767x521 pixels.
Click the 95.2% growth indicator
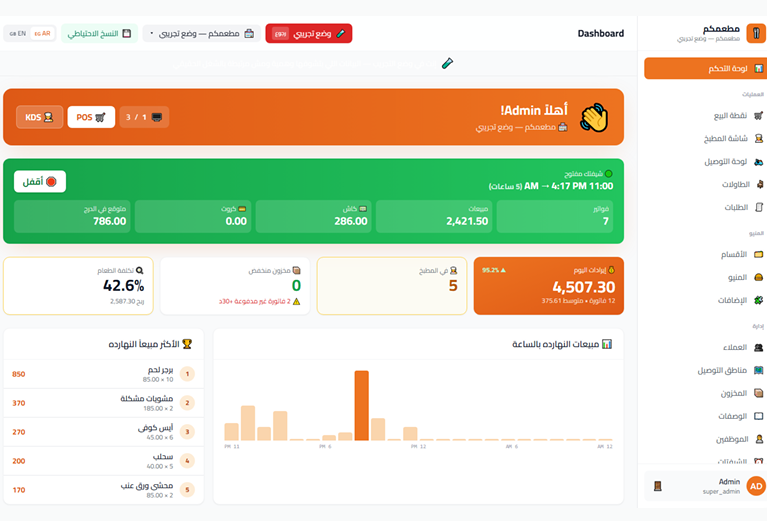[x=494, y=270]
